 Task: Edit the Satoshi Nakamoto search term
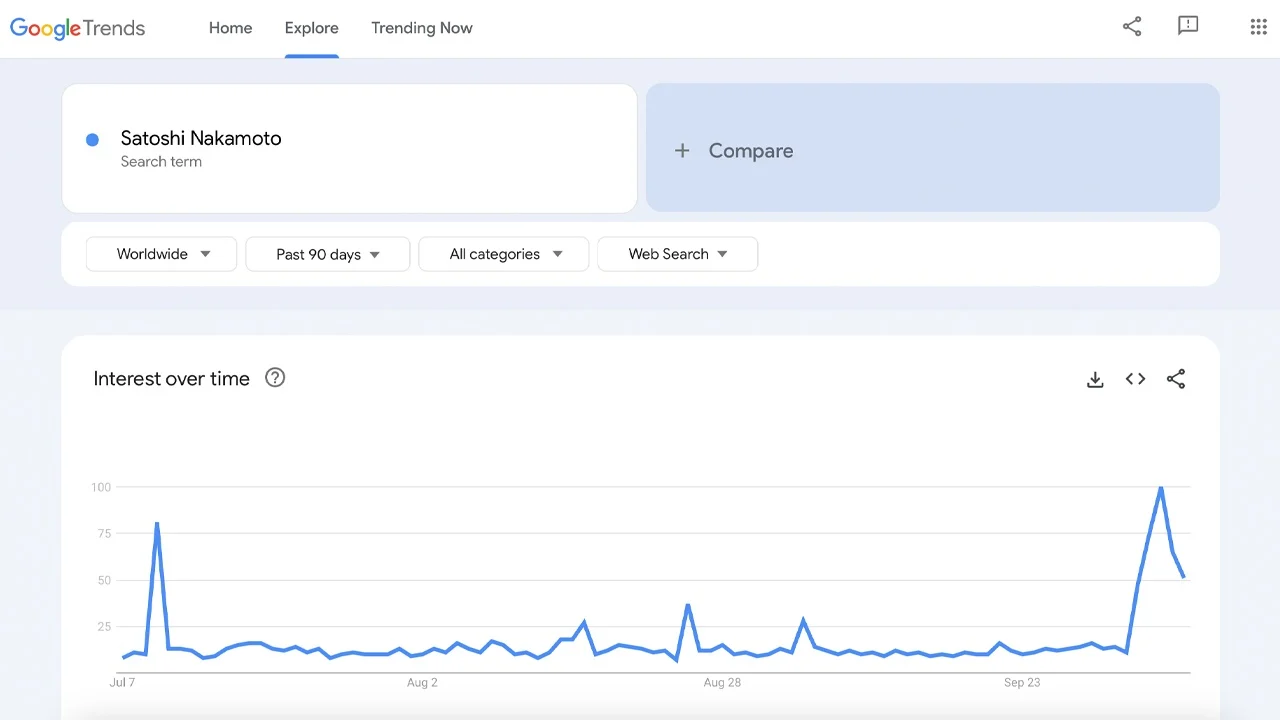pos(201,138)
